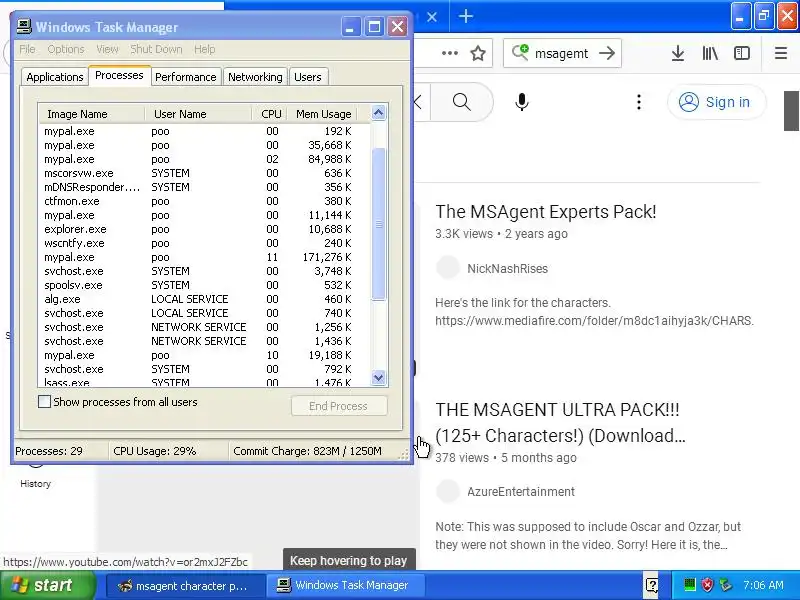Select the ctfmon.exe process row

204,201
